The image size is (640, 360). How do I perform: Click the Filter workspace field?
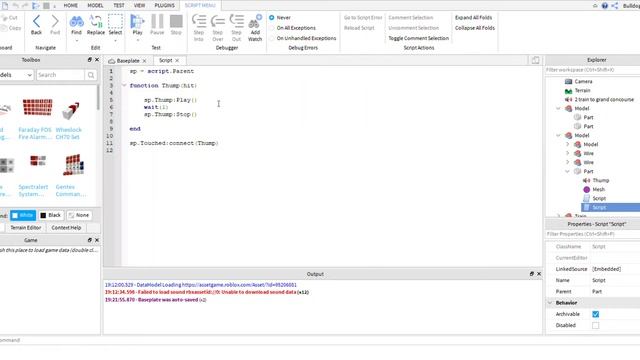pyautogui.click(x=592, y=70)
